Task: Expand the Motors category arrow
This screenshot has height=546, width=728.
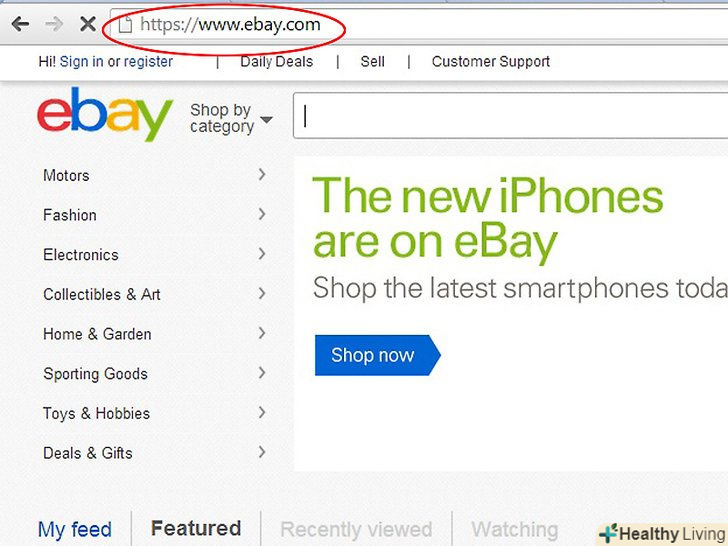Action: click(262, 175)
